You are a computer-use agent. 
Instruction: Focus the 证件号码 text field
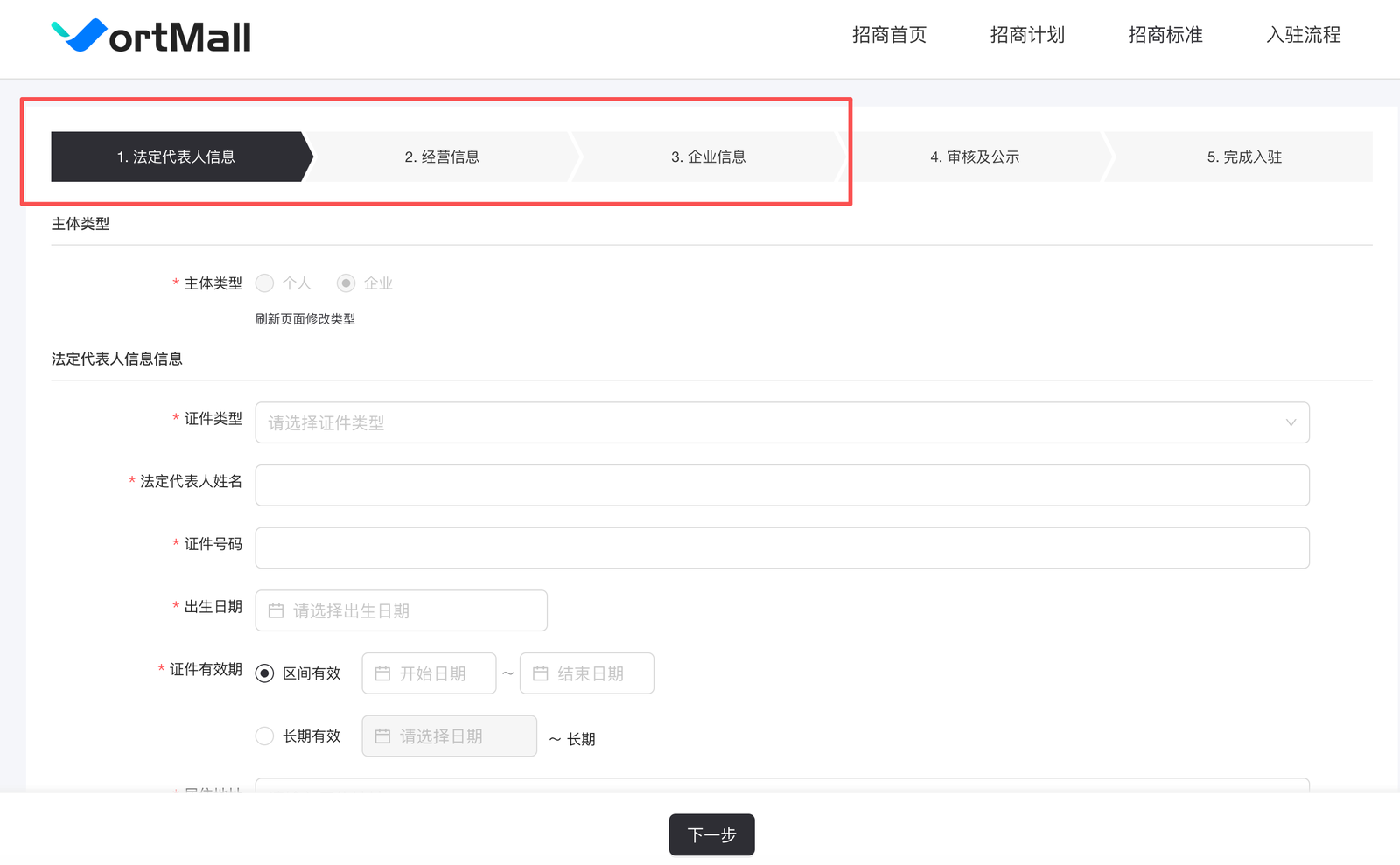(781, 548)
